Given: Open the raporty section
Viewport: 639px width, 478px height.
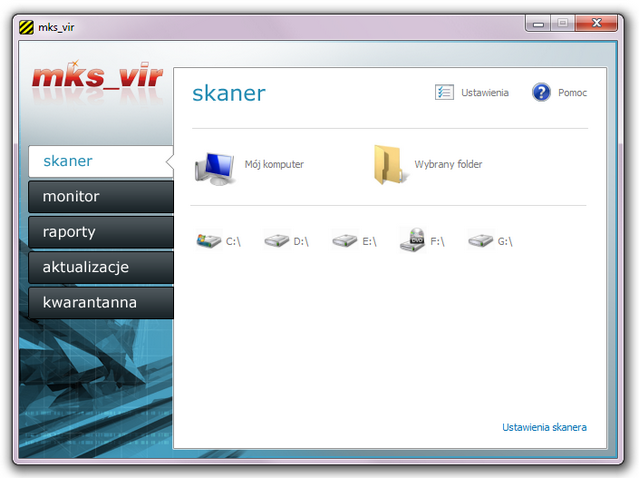Looking at the screenshot, I should [x=101, y=232].
